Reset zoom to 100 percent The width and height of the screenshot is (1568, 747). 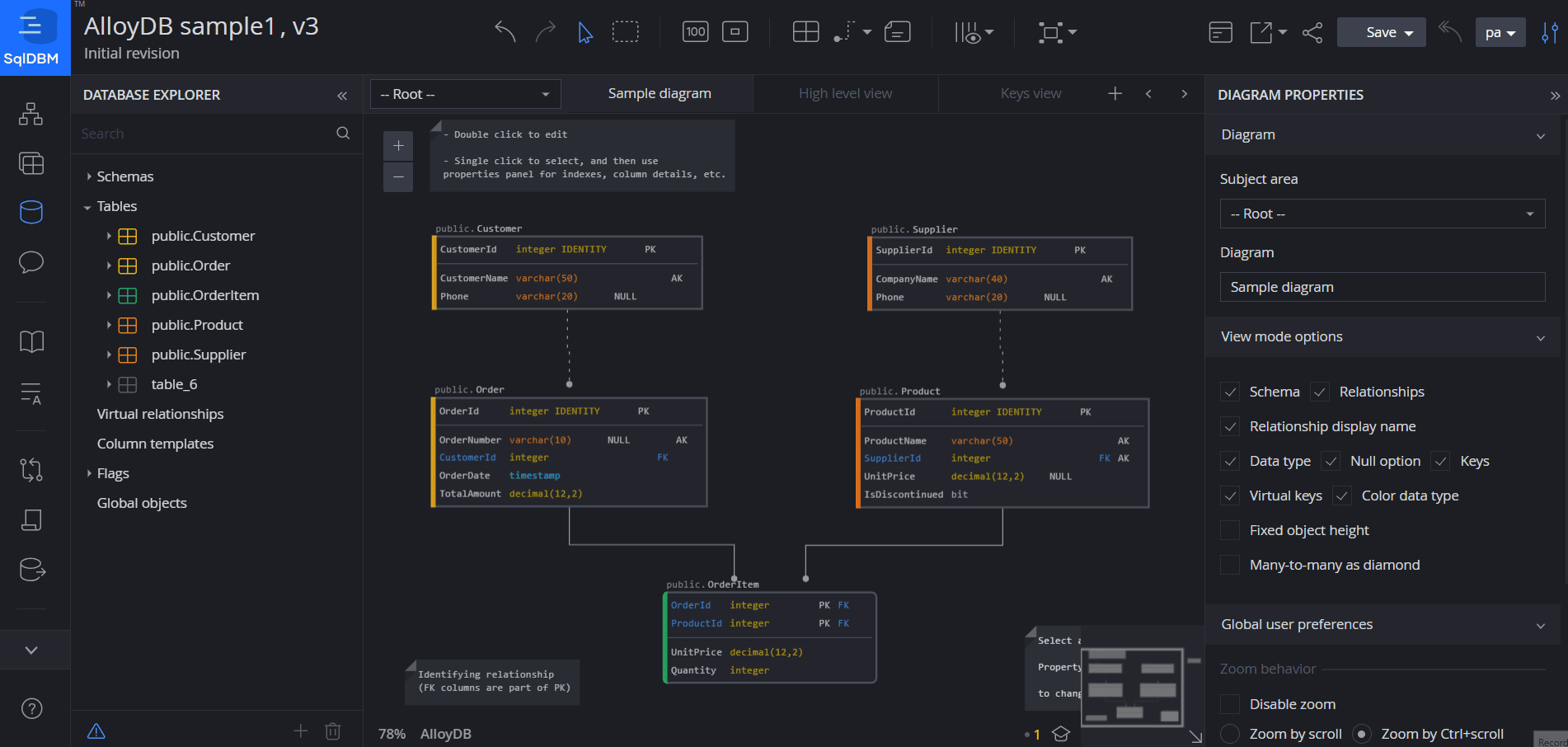tap(696, 32)
